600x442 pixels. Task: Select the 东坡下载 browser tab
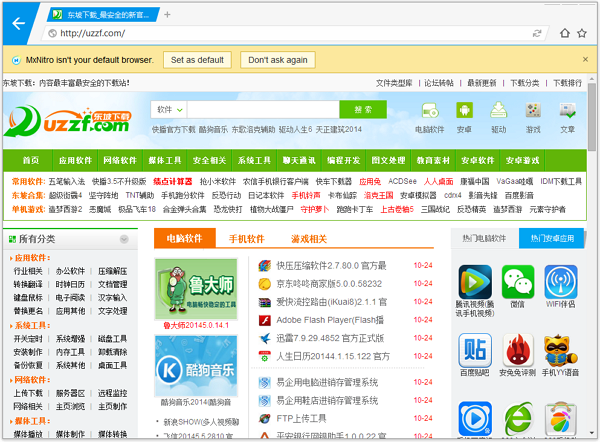pos(104,15)
